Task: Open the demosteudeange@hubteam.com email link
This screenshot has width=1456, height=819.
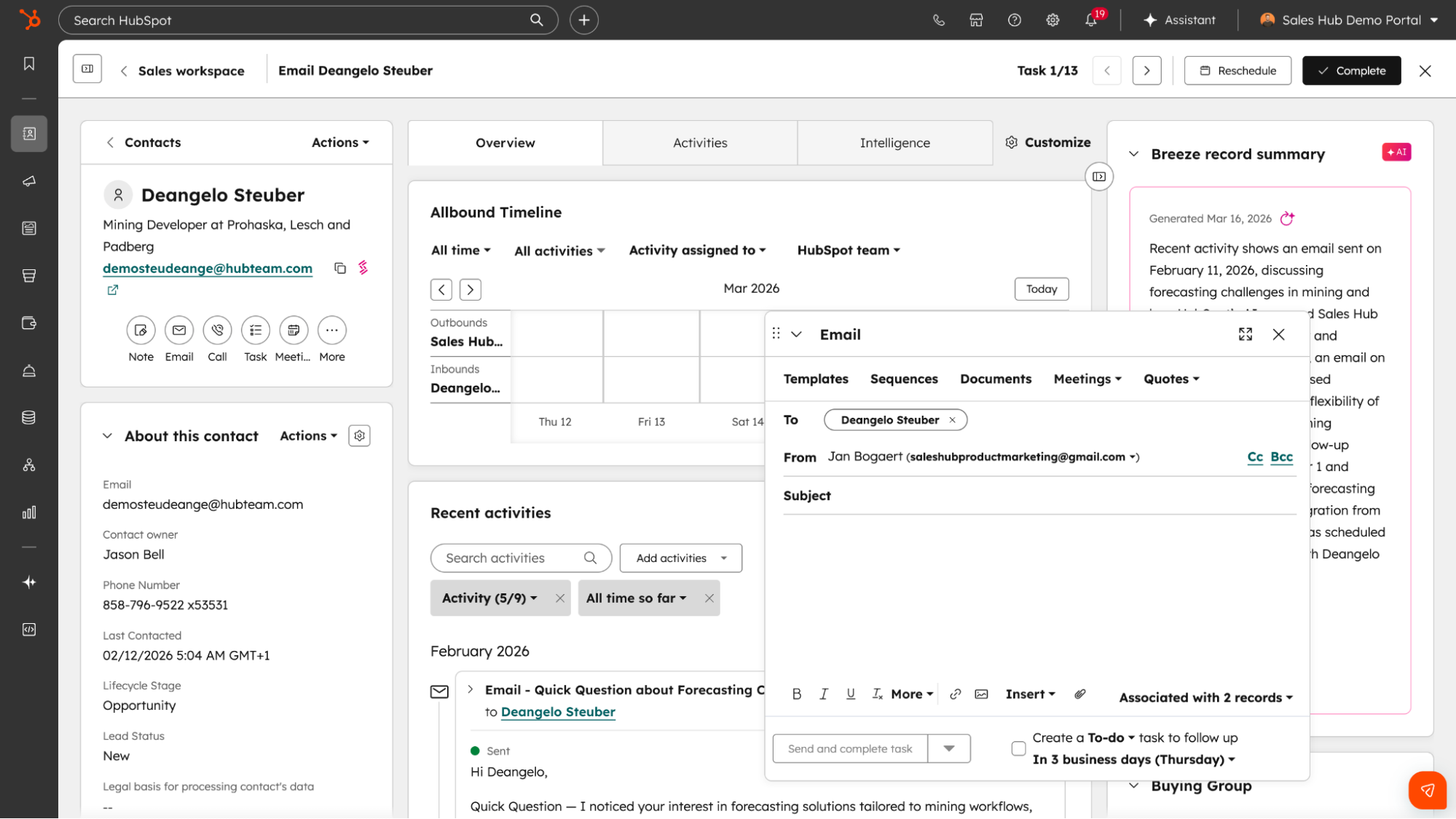Action: click(208, 269)
